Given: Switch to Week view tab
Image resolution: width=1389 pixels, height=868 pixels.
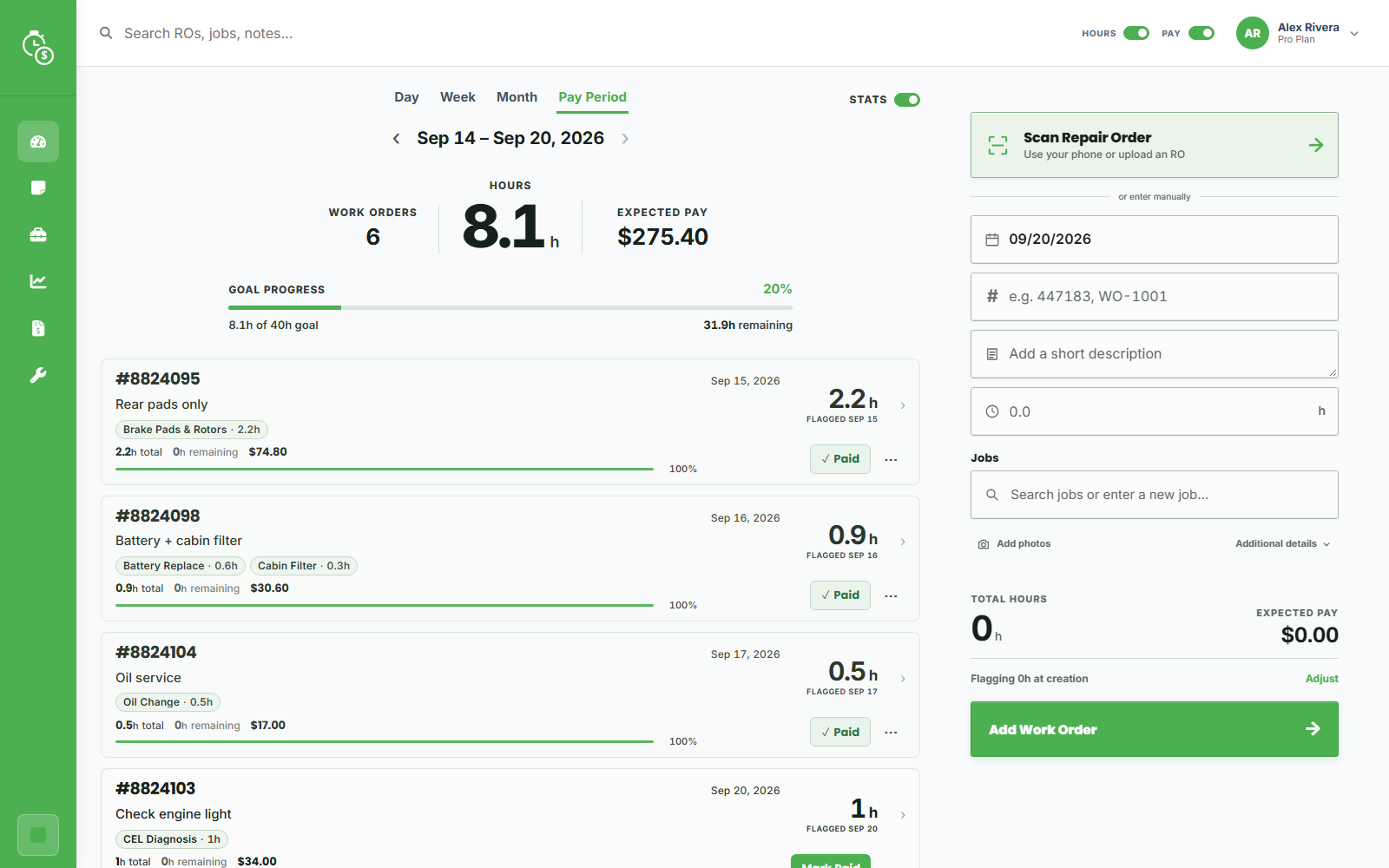Looking at the screenshot, I should pos(458,97).
